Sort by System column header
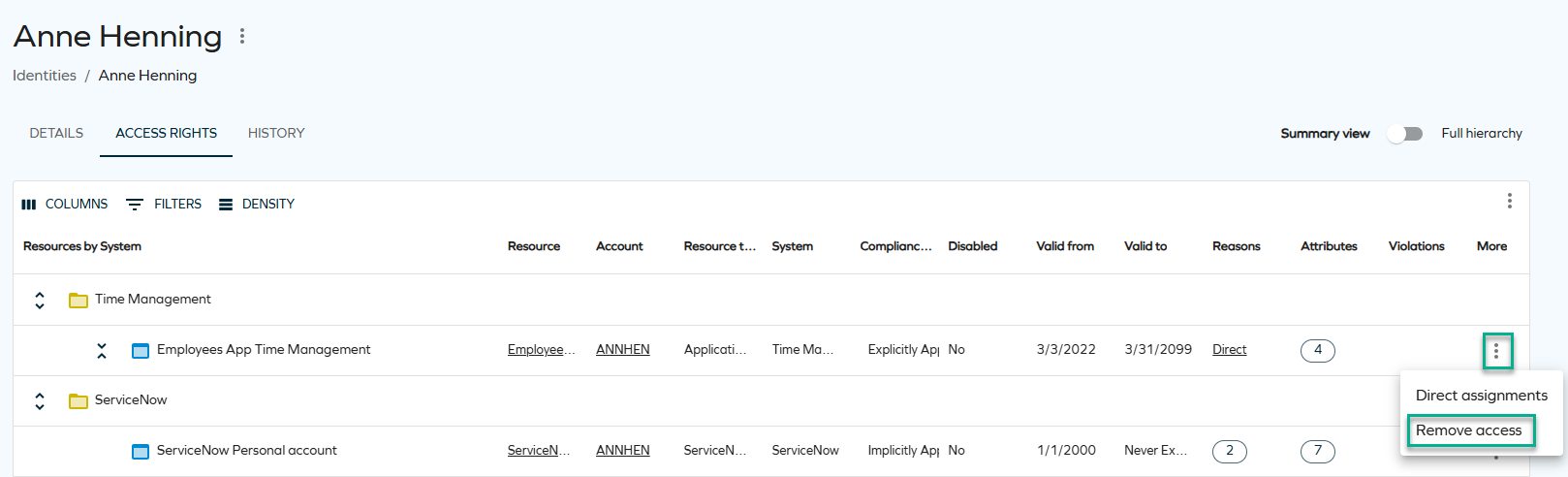The height and width of the screenshot is (477, 1568). pyautogui.click(x=793, y=246)
